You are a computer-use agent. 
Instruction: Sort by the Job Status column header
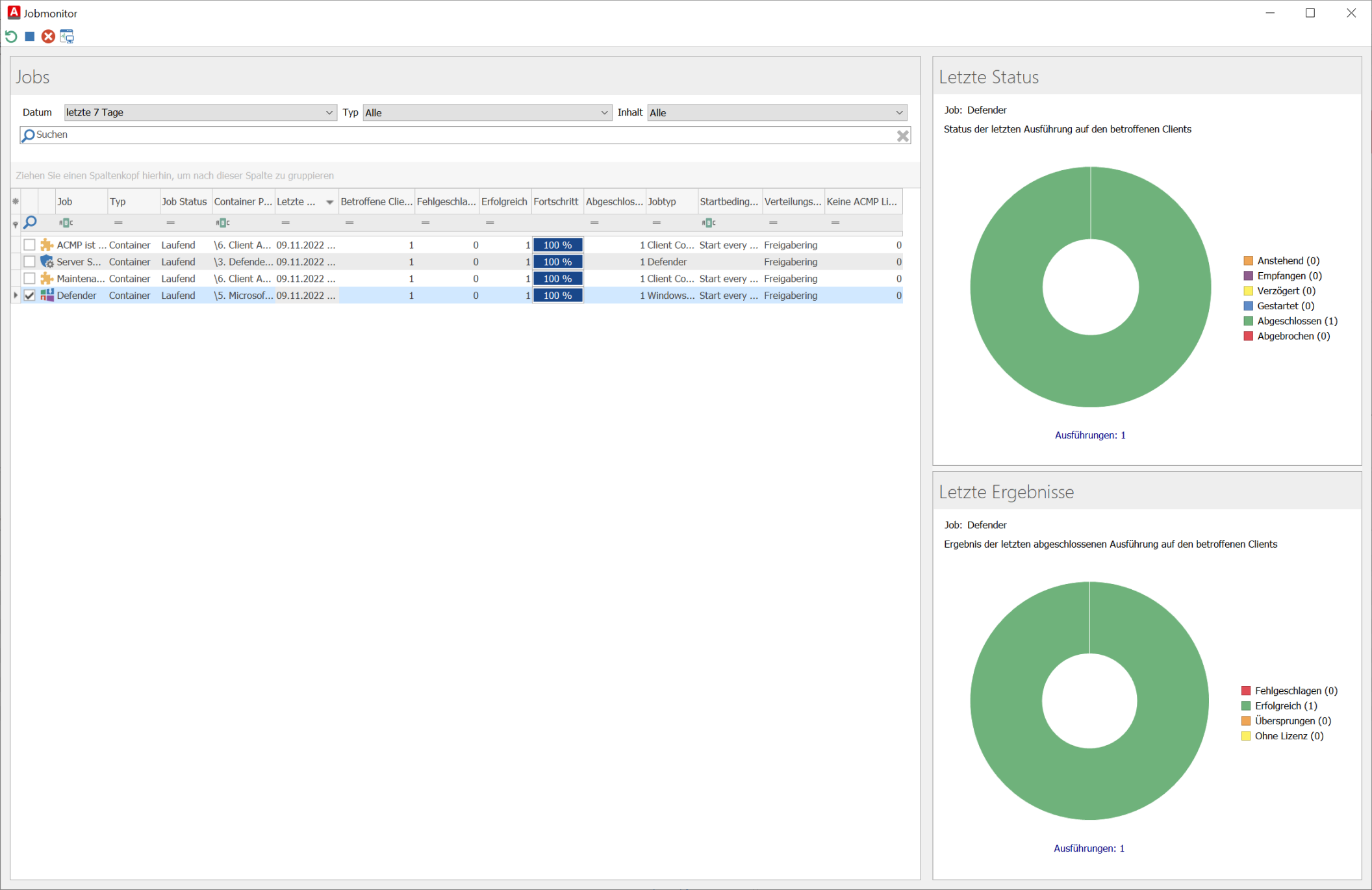[x=184, y=201]
